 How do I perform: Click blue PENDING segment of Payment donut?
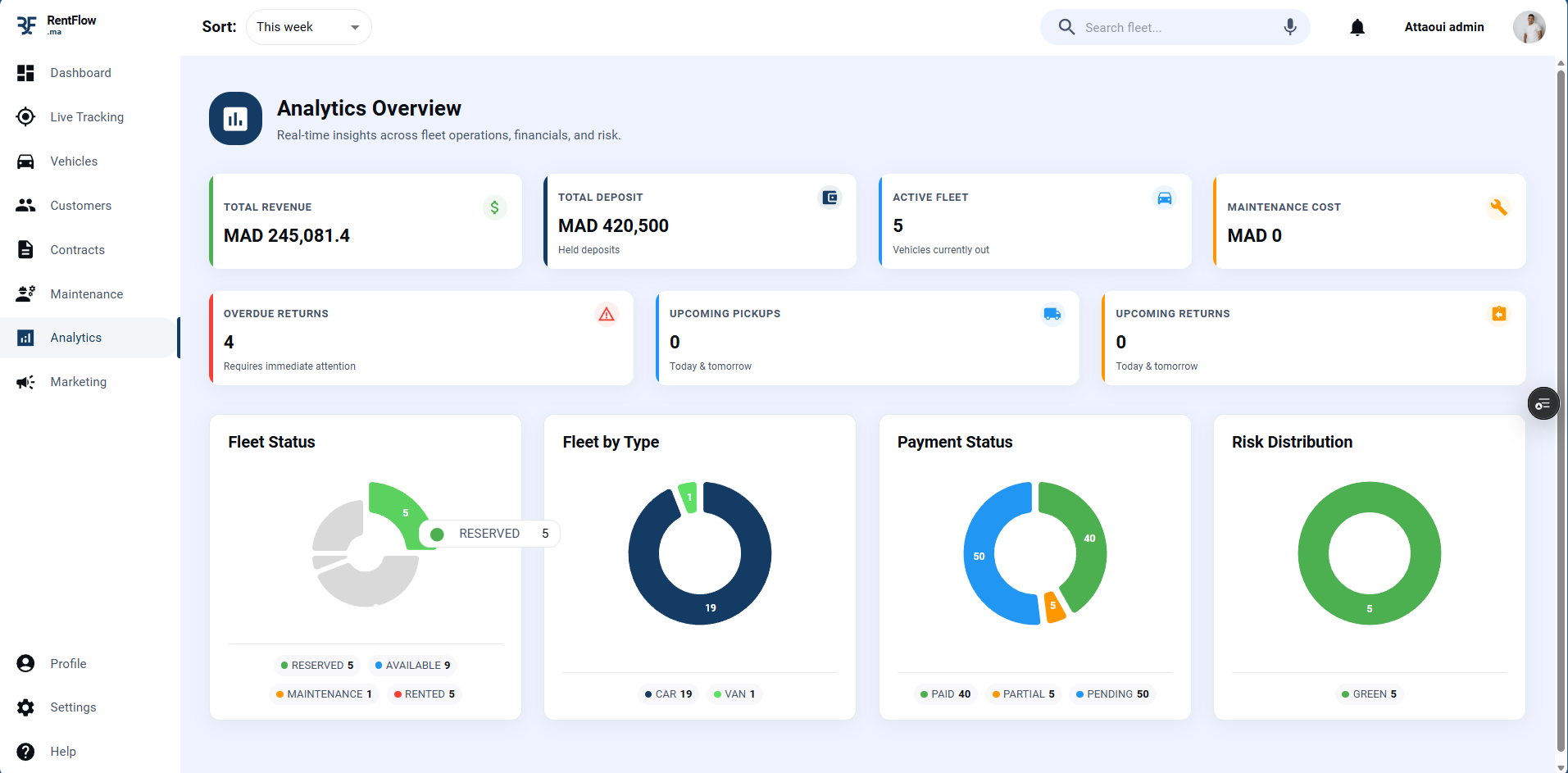(979, 557)
